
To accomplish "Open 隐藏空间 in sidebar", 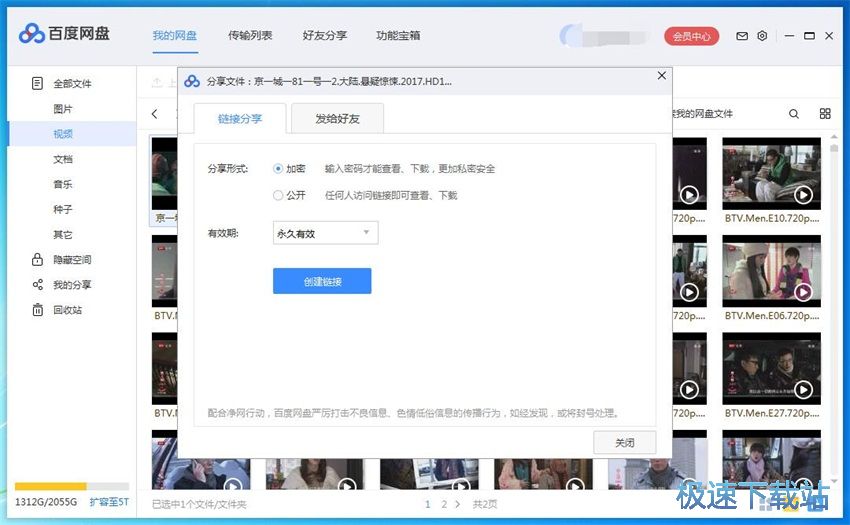I will click(72, 260).
